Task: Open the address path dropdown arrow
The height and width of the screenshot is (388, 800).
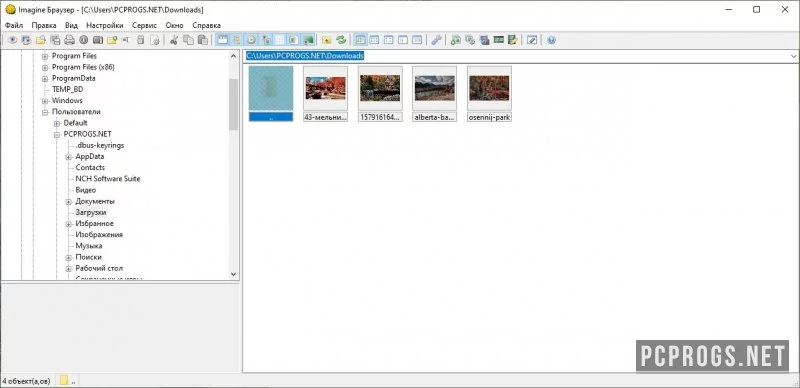Action: 793,56
